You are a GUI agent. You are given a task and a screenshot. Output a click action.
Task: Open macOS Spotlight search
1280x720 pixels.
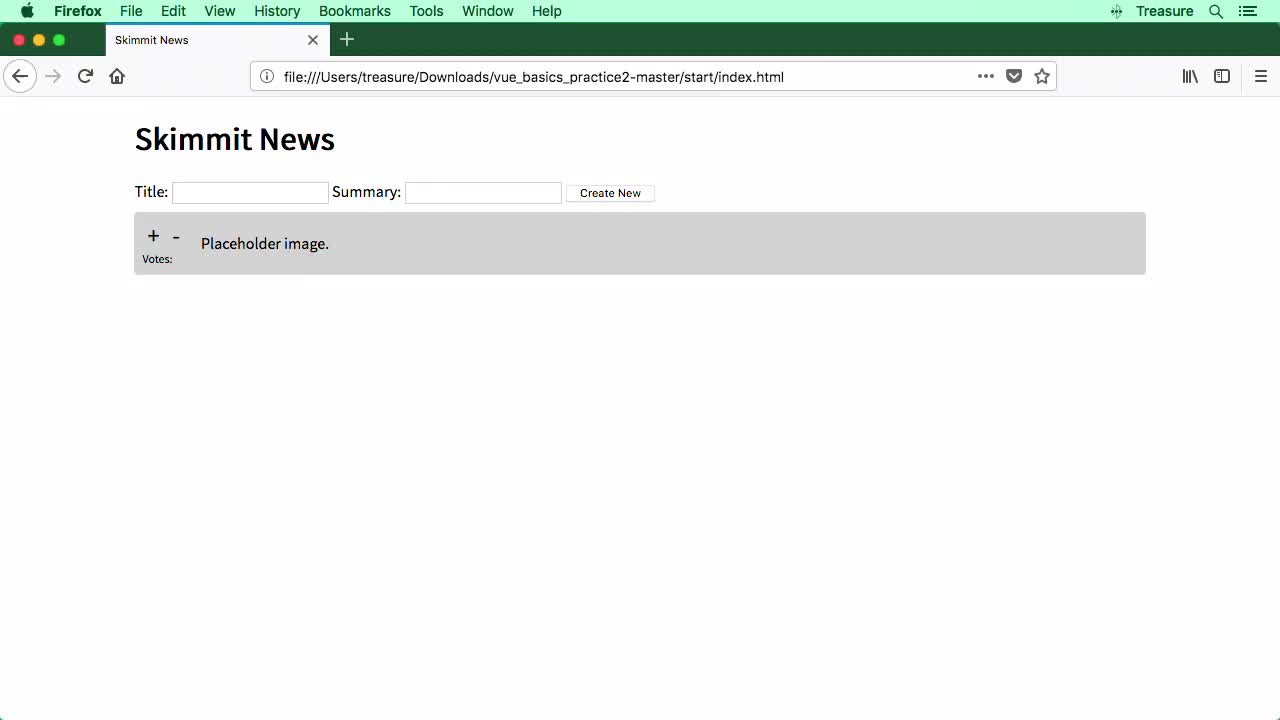pyautogui.click(x=1216, y=11)
